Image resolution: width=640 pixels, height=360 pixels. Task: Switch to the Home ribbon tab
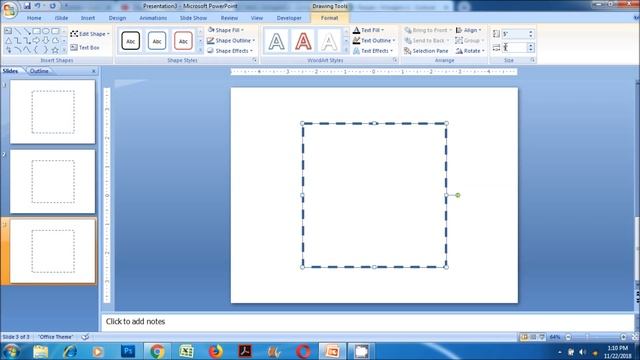[34, 18]
